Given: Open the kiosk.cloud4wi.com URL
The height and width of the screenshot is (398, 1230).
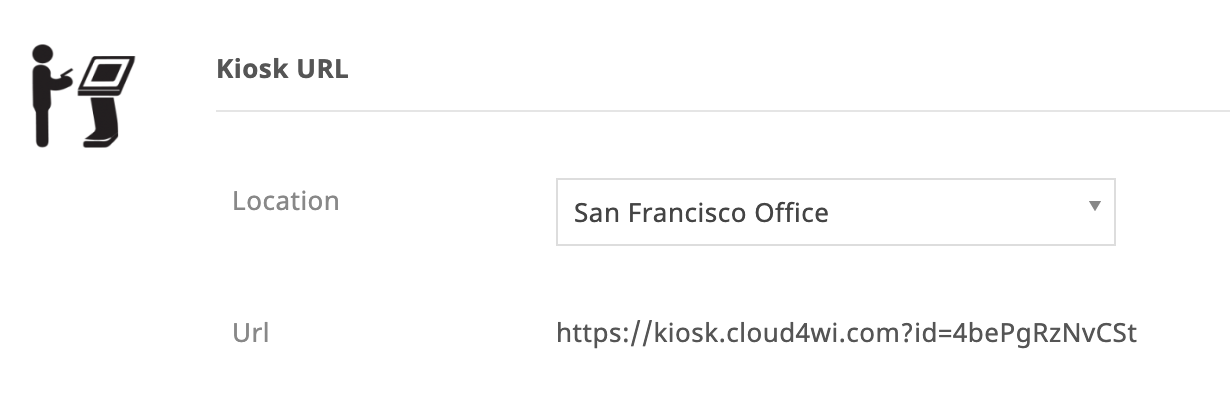Looking at the screenshot, I should [x=846, y=331].
